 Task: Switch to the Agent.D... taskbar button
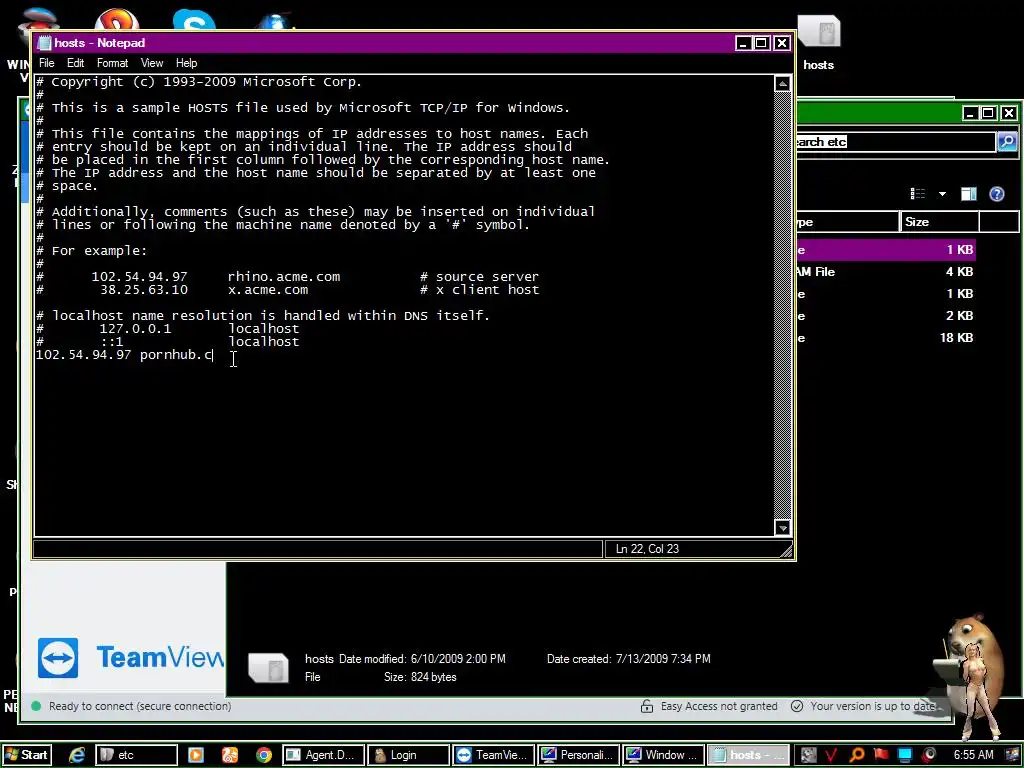323,755
